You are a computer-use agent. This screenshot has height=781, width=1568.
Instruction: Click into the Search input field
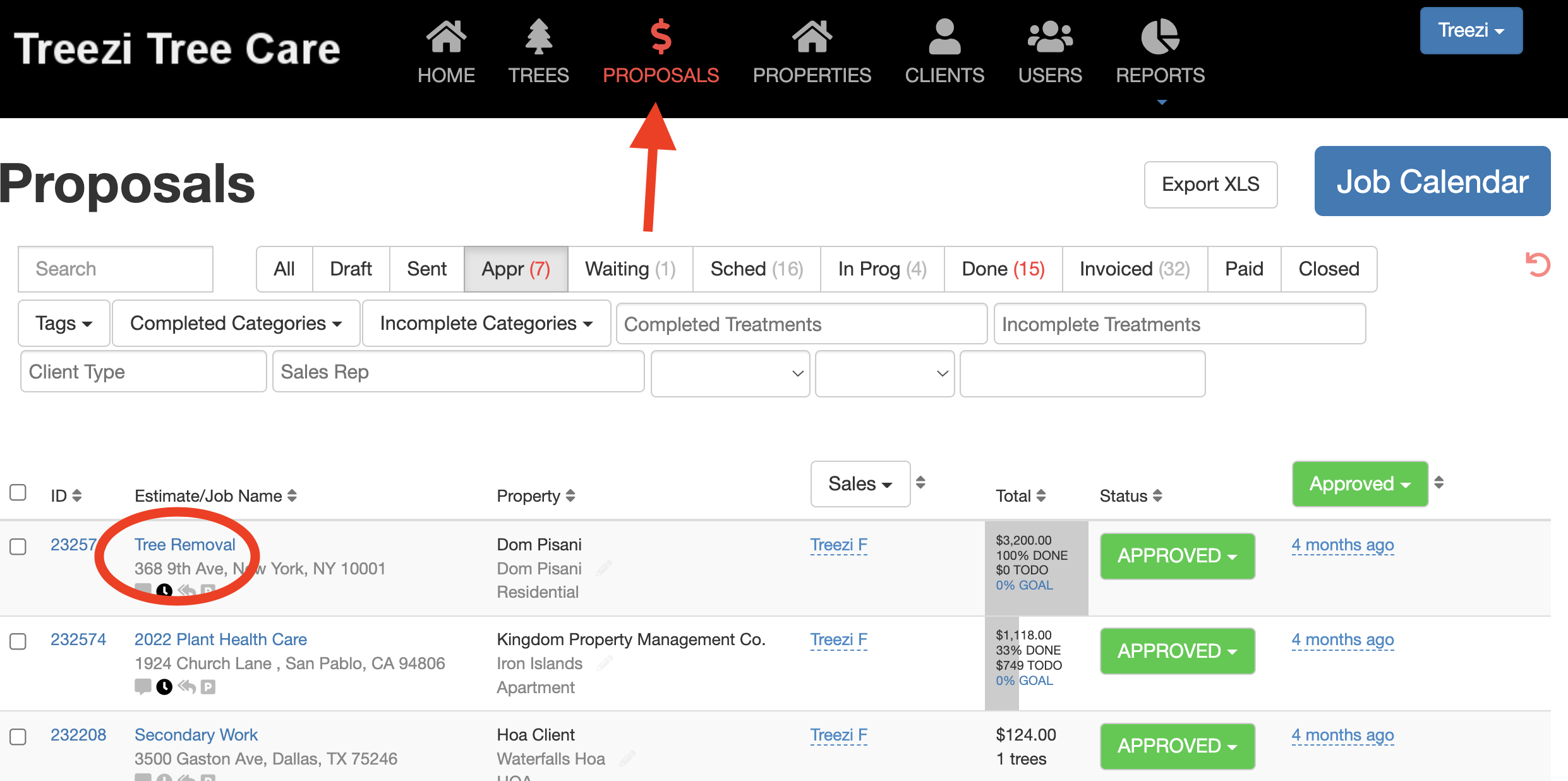pyautogui.click(x=116, y=269)
